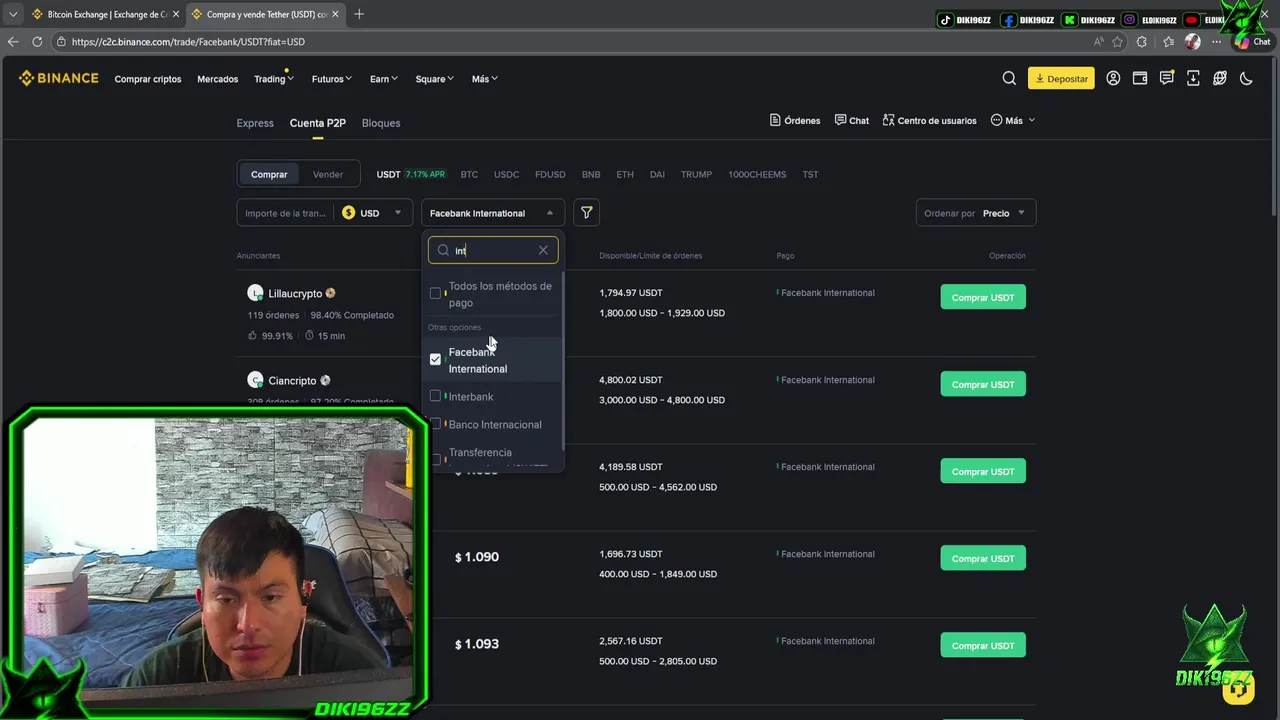Viewport: 1280px width, 720px height.
Task: Click the payment method search field
Action: click(x=493, y=250)
